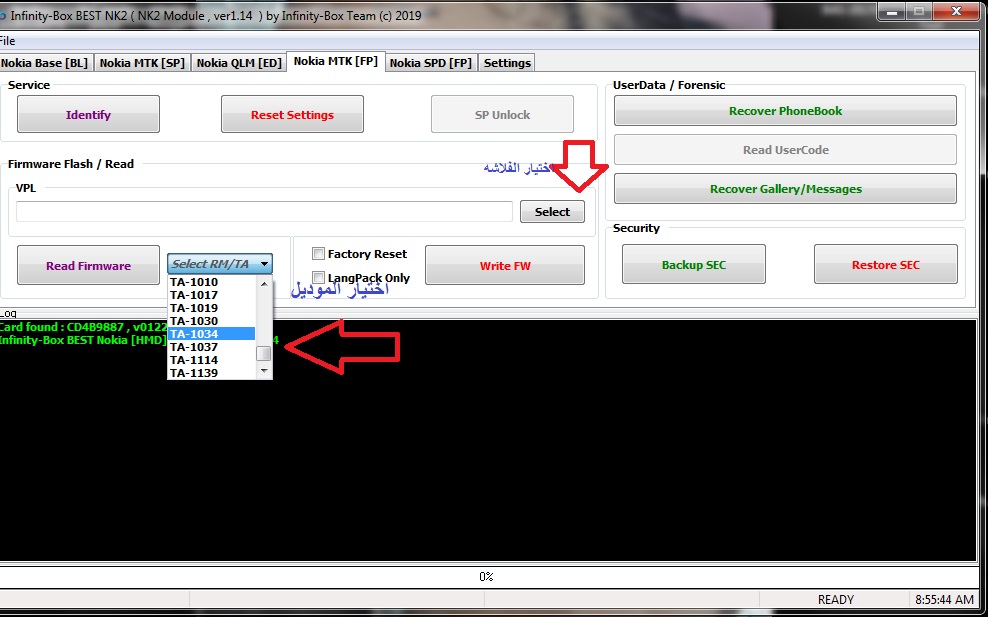This screenshot has height=617, width=988.
Task: Click model list scroll up arrow
Action: (264, 284)
